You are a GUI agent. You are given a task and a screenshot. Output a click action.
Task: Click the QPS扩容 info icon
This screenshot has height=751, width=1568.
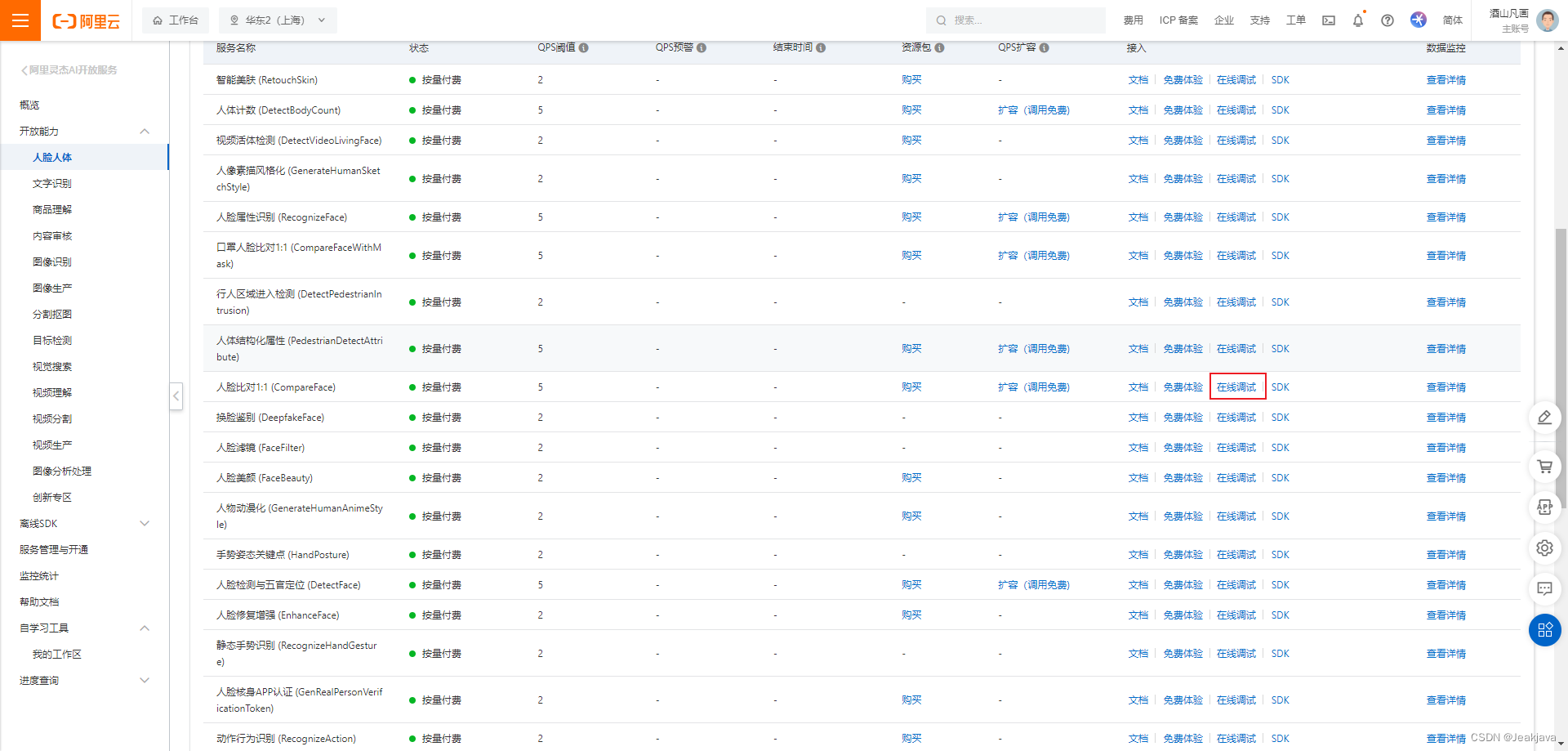tap(1045, 48)
